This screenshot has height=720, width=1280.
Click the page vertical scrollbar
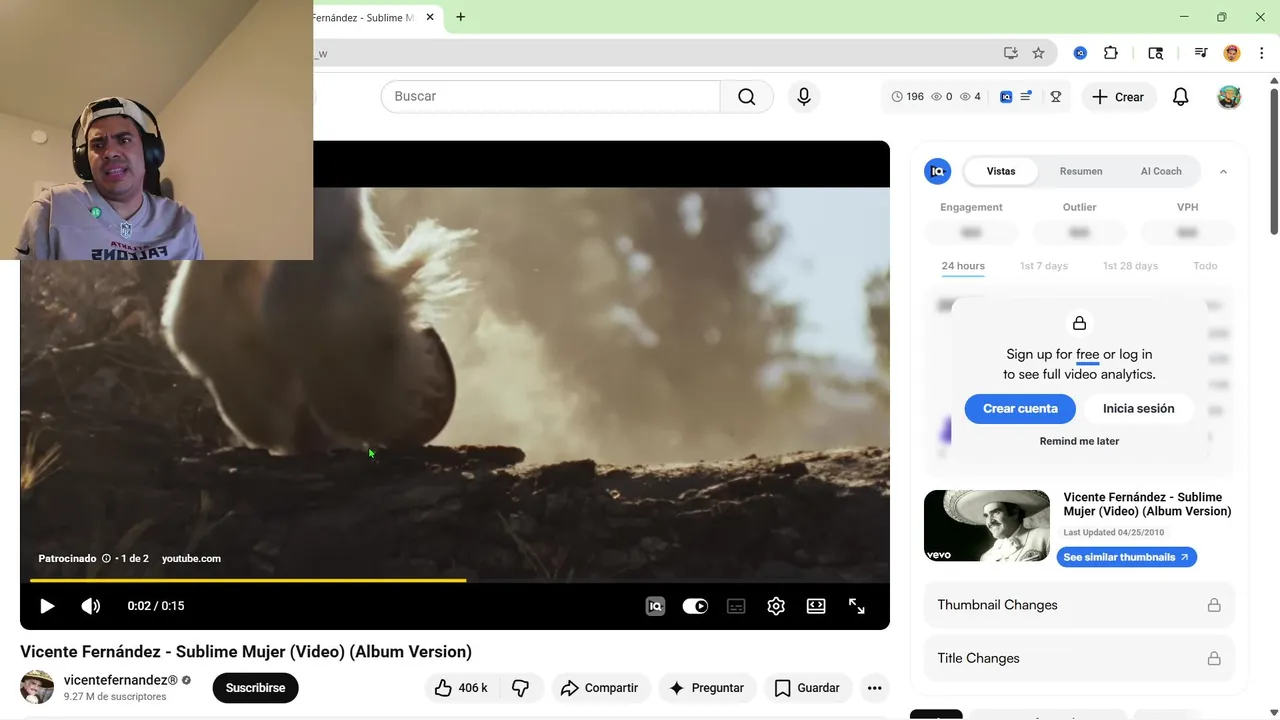click(x=1274, y=160)
